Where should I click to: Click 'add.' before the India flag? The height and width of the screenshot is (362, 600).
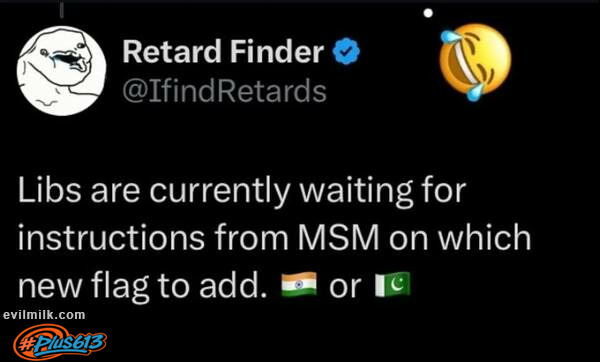[x=232, y=285]
